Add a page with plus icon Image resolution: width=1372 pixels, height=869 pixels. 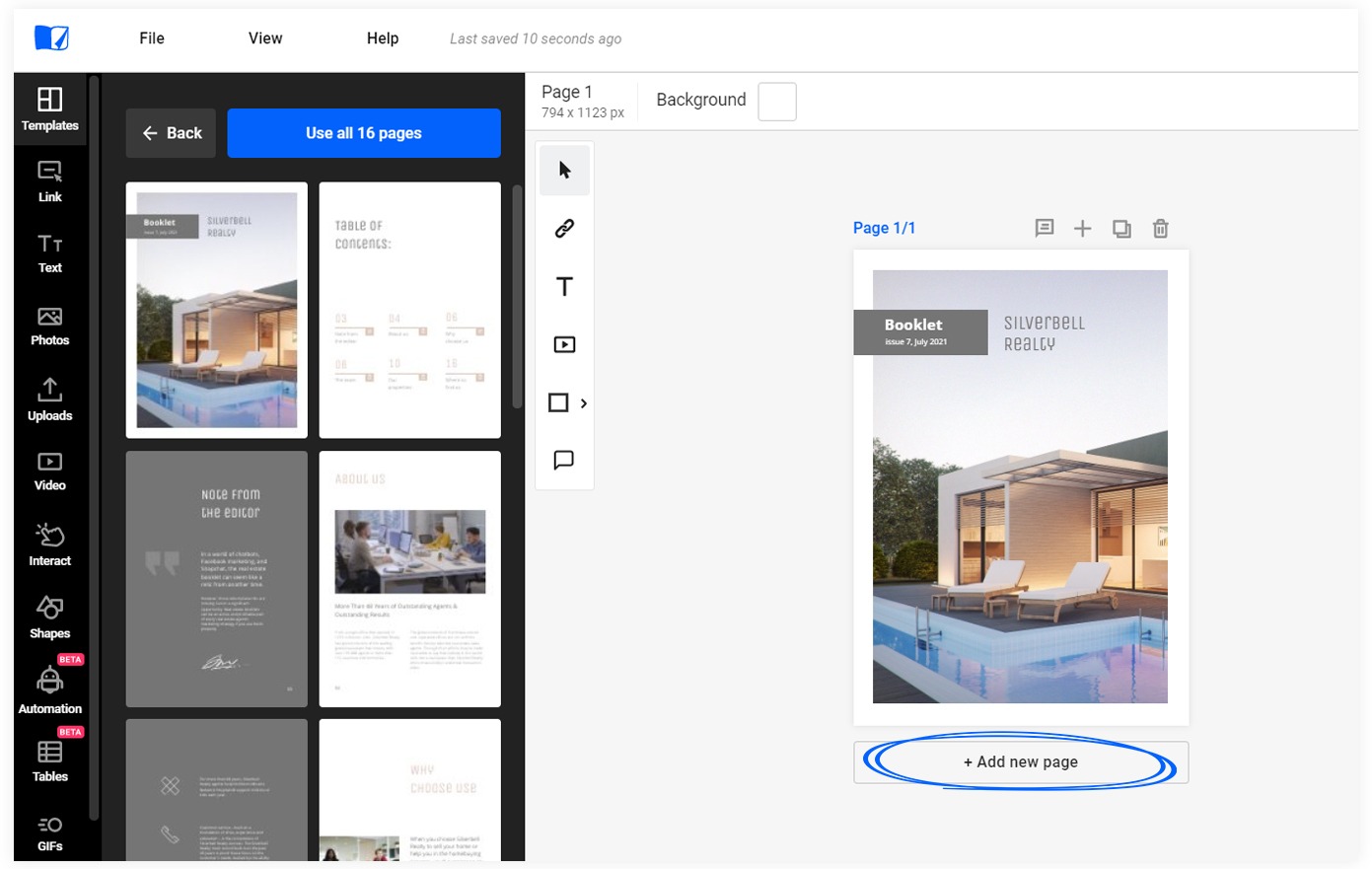click(x=1083, y=228)
